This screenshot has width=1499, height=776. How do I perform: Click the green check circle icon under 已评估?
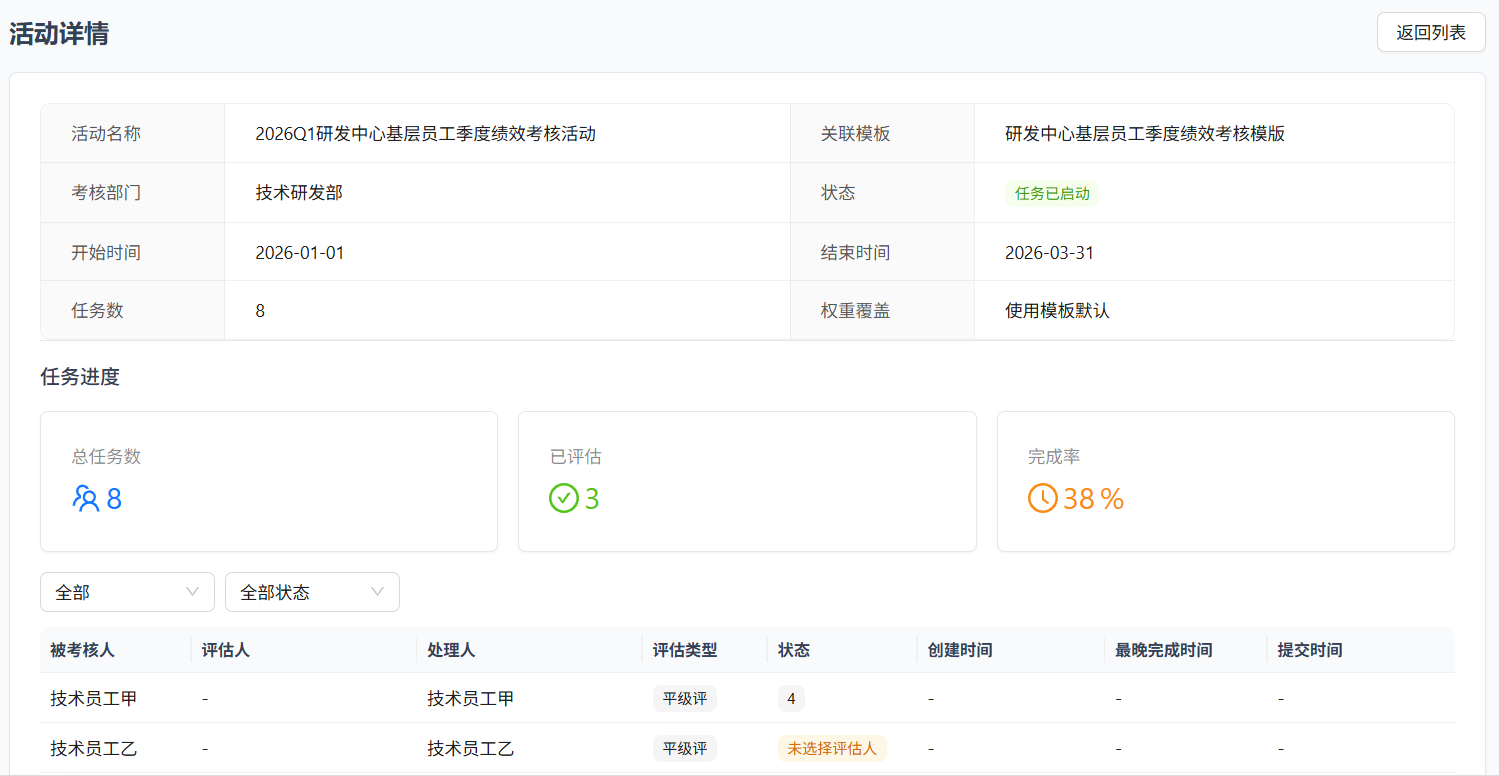pyautogui.click(x=564, y=498)
